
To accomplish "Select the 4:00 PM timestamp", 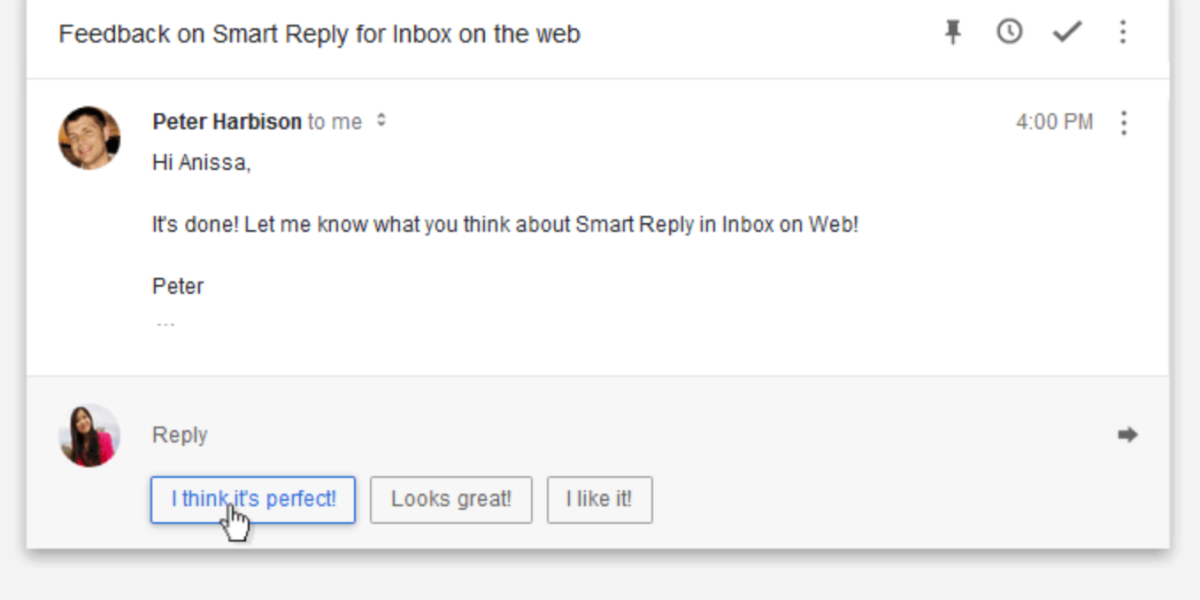I will click(x=1055, y=121).
